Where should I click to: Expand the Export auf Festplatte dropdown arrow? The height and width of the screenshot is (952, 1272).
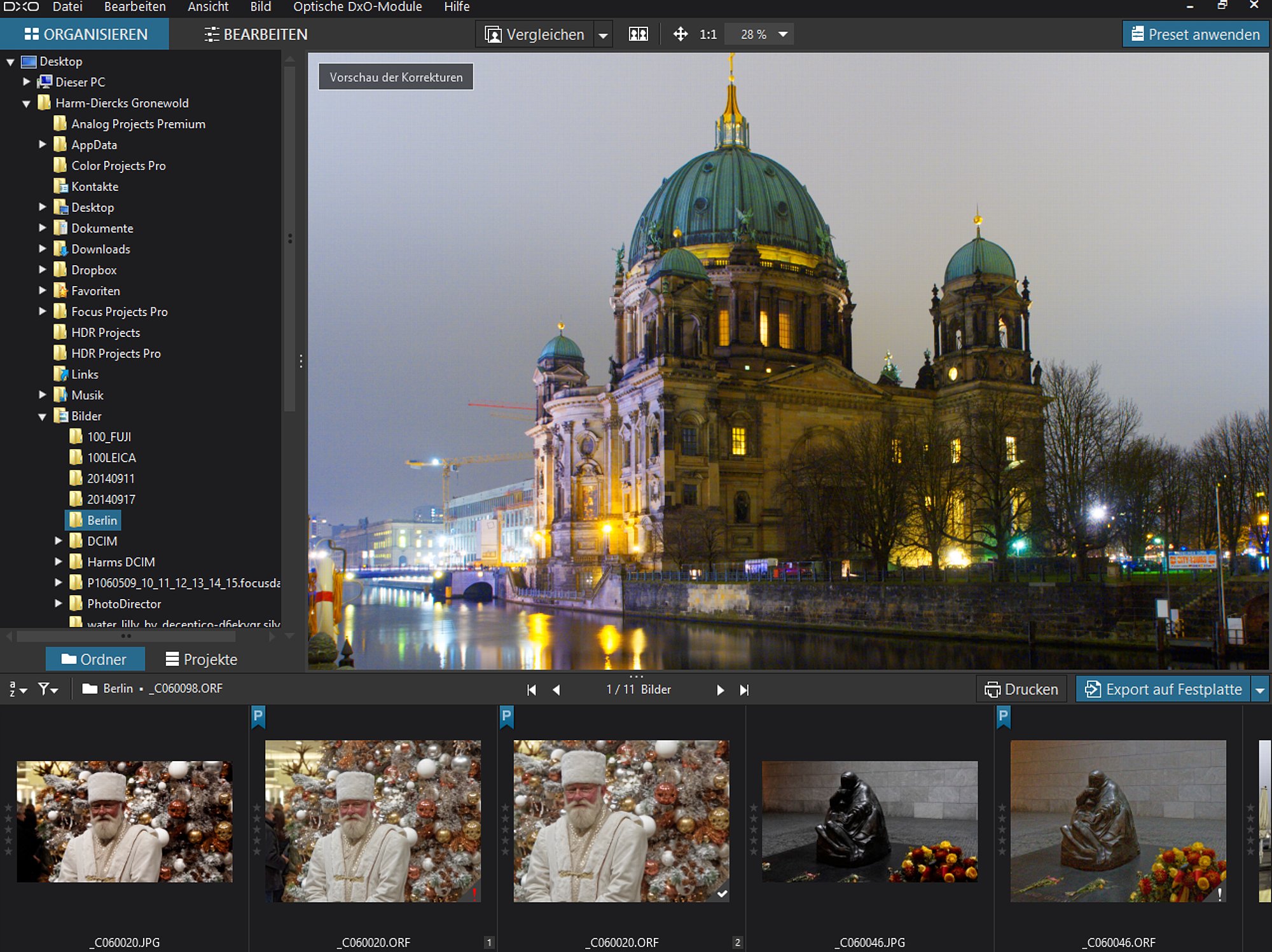(x=1260, y=689)
